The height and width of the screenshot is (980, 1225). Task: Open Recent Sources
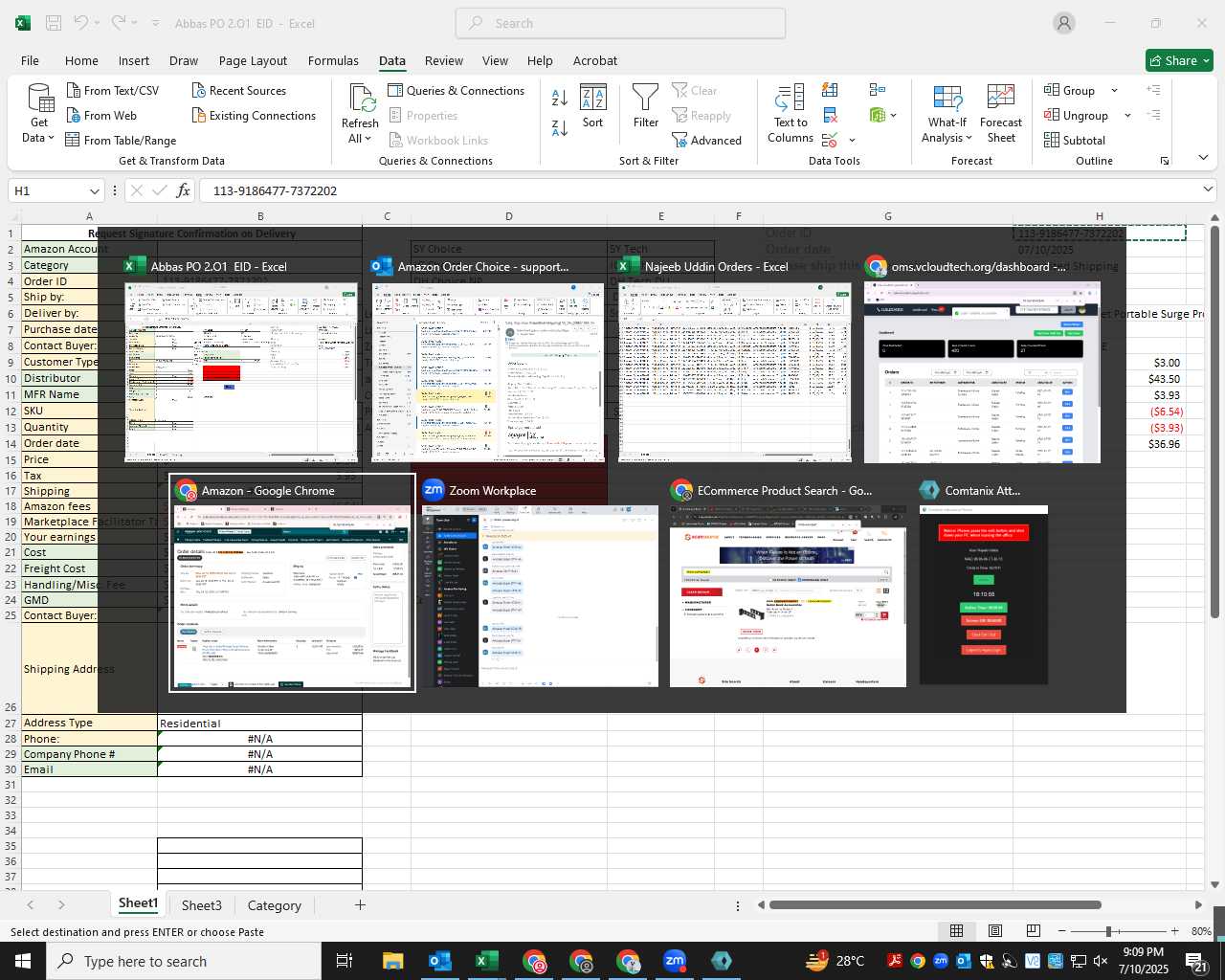238,90
